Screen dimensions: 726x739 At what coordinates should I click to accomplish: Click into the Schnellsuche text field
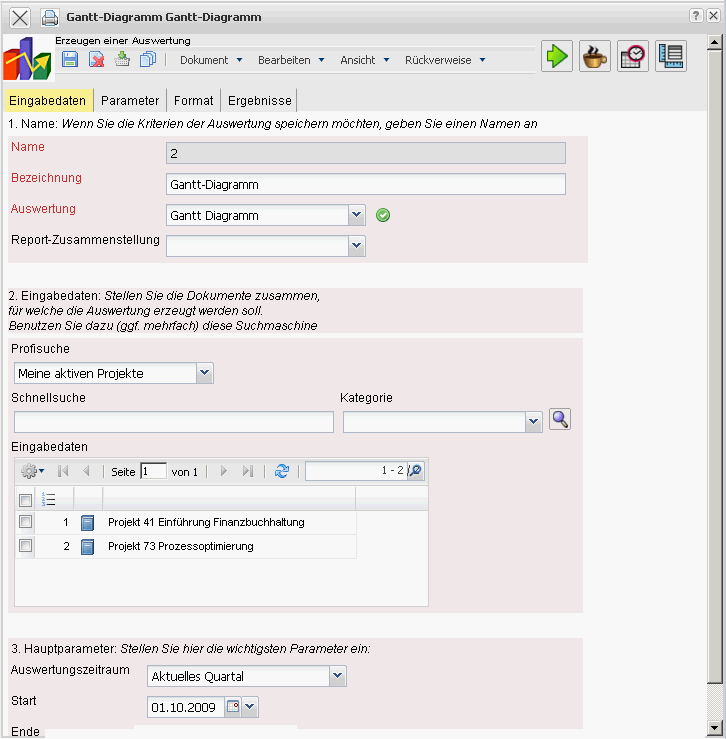pos(173,422)
